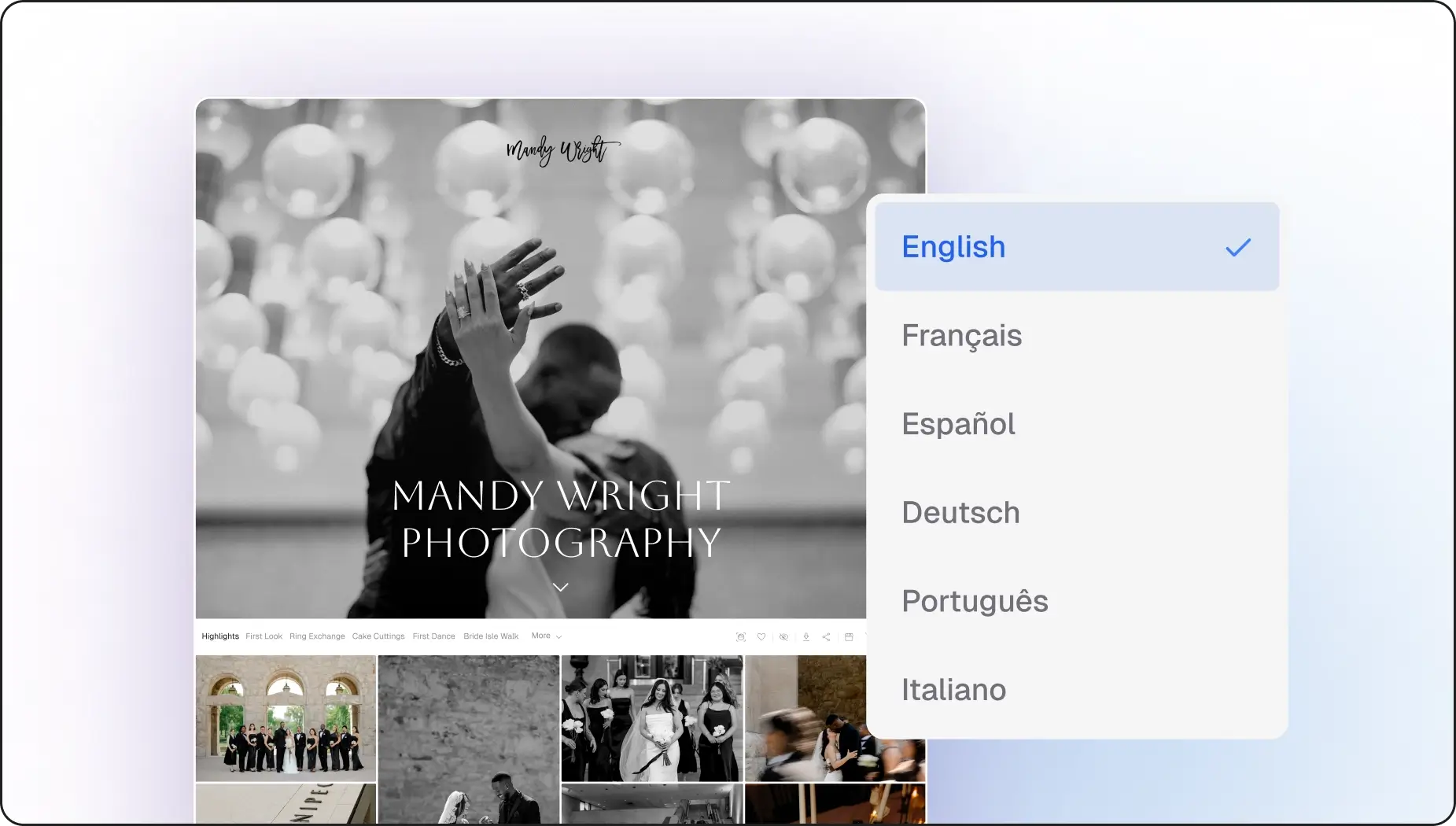1456x826 pixels.
Task: Open the store icon
Action: coord(849,637)
